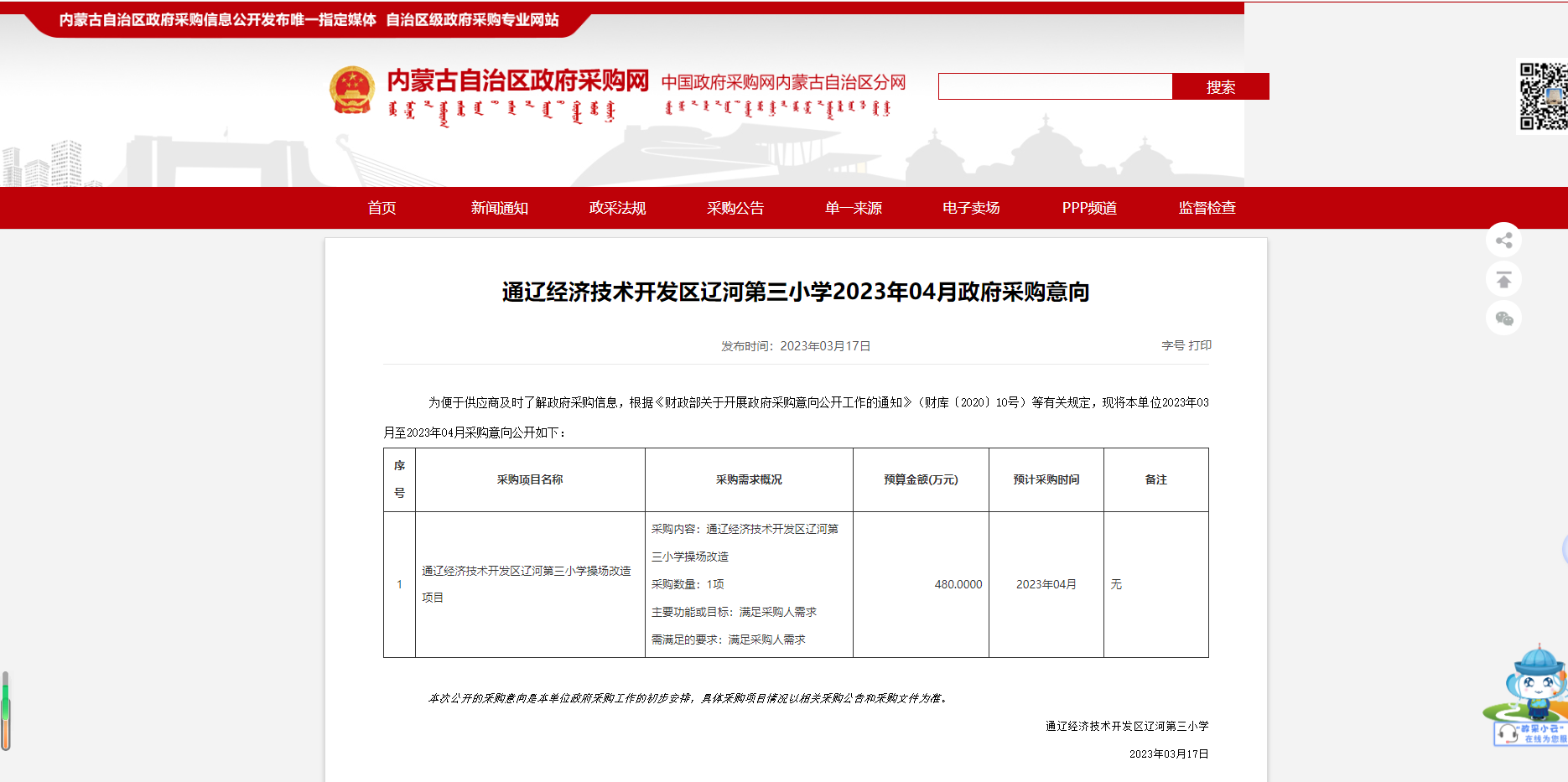Click the back-to-top arrow icon
Screen dimensions: 1568x782
point(1503,279)
